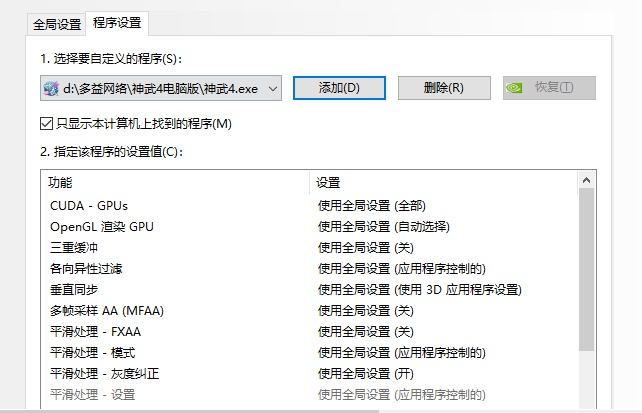Screen dimensions: 642x413
Task: Select the 平滑处理 - 模式 row
Action: click(x=309, y=353)
